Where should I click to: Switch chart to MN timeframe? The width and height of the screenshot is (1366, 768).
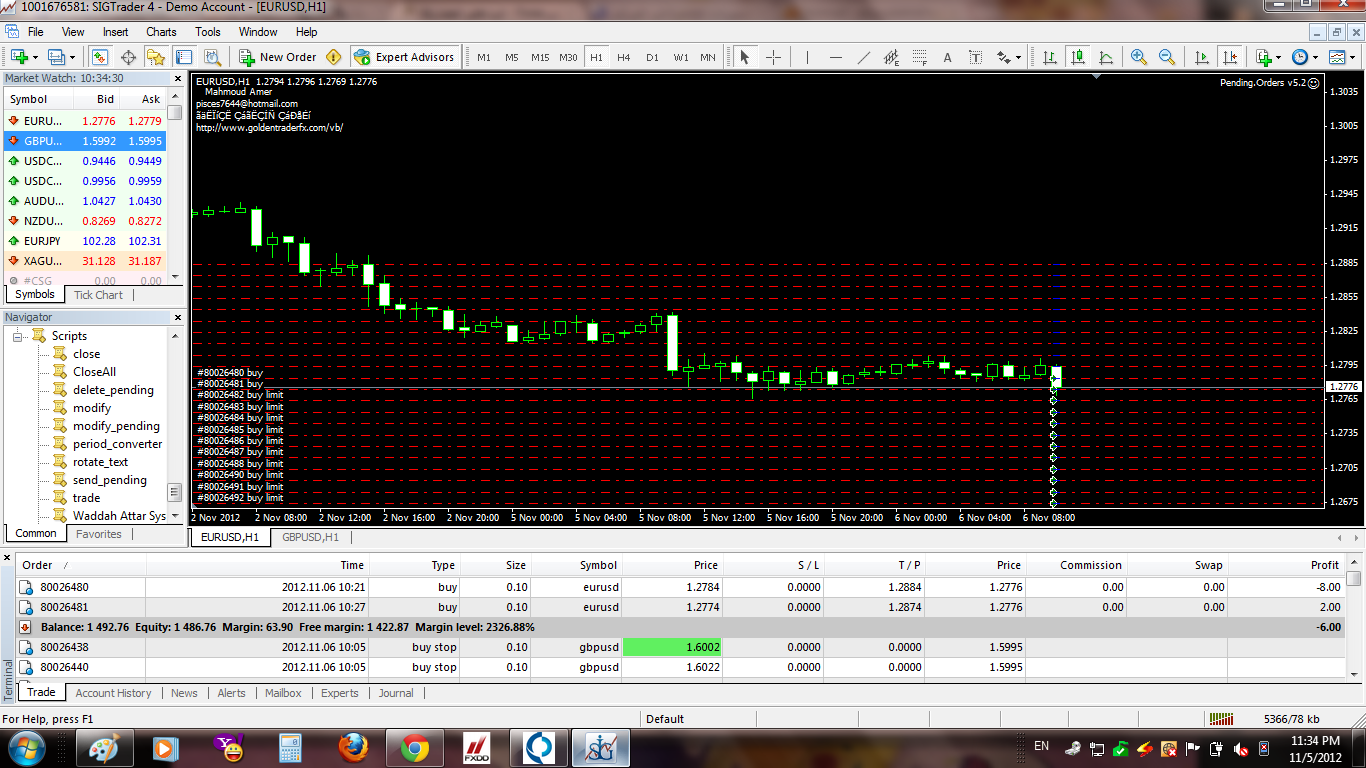(x=708, y=57)
